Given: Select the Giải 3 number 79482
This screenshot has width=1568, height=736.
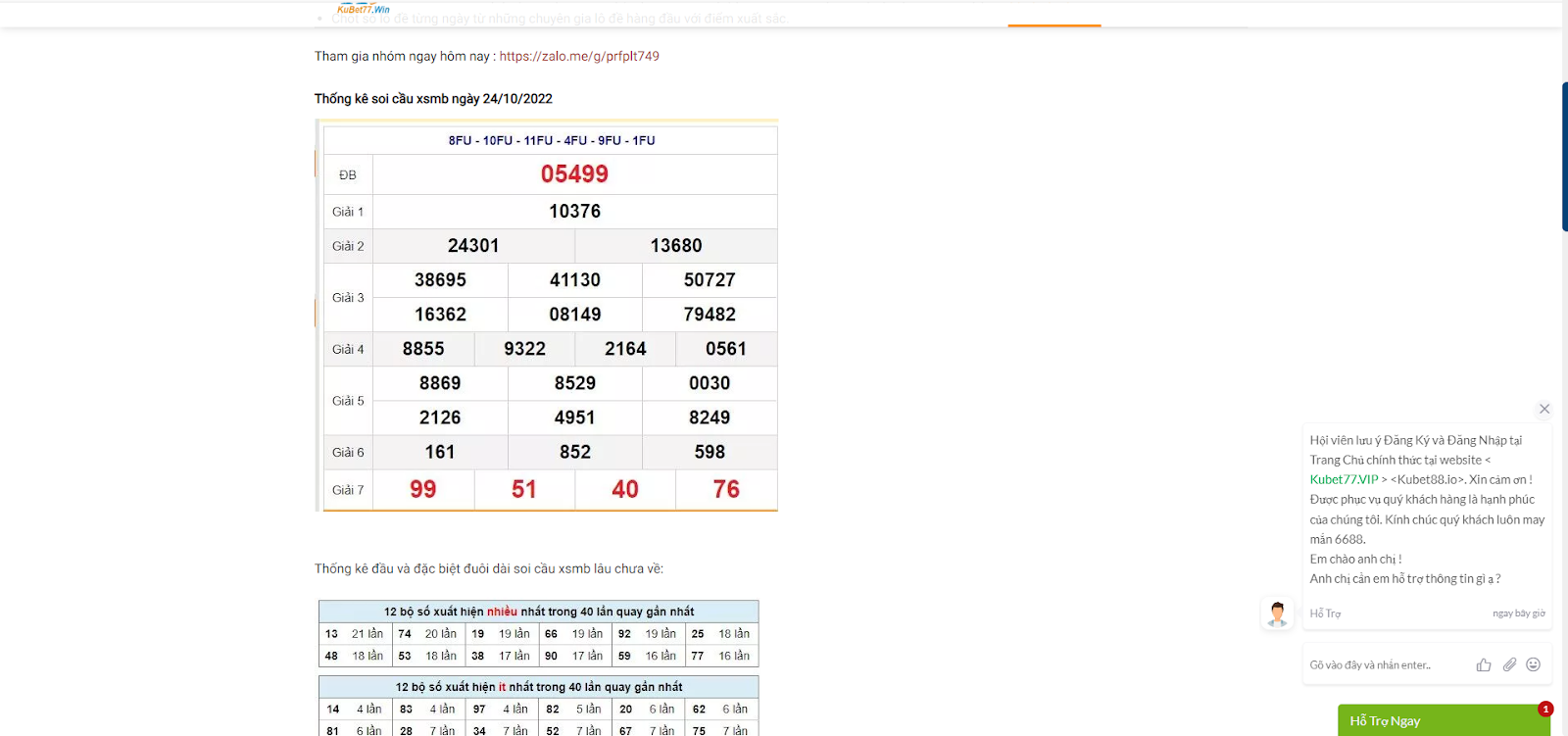Looking at the screenshot, I should (710, 315).
